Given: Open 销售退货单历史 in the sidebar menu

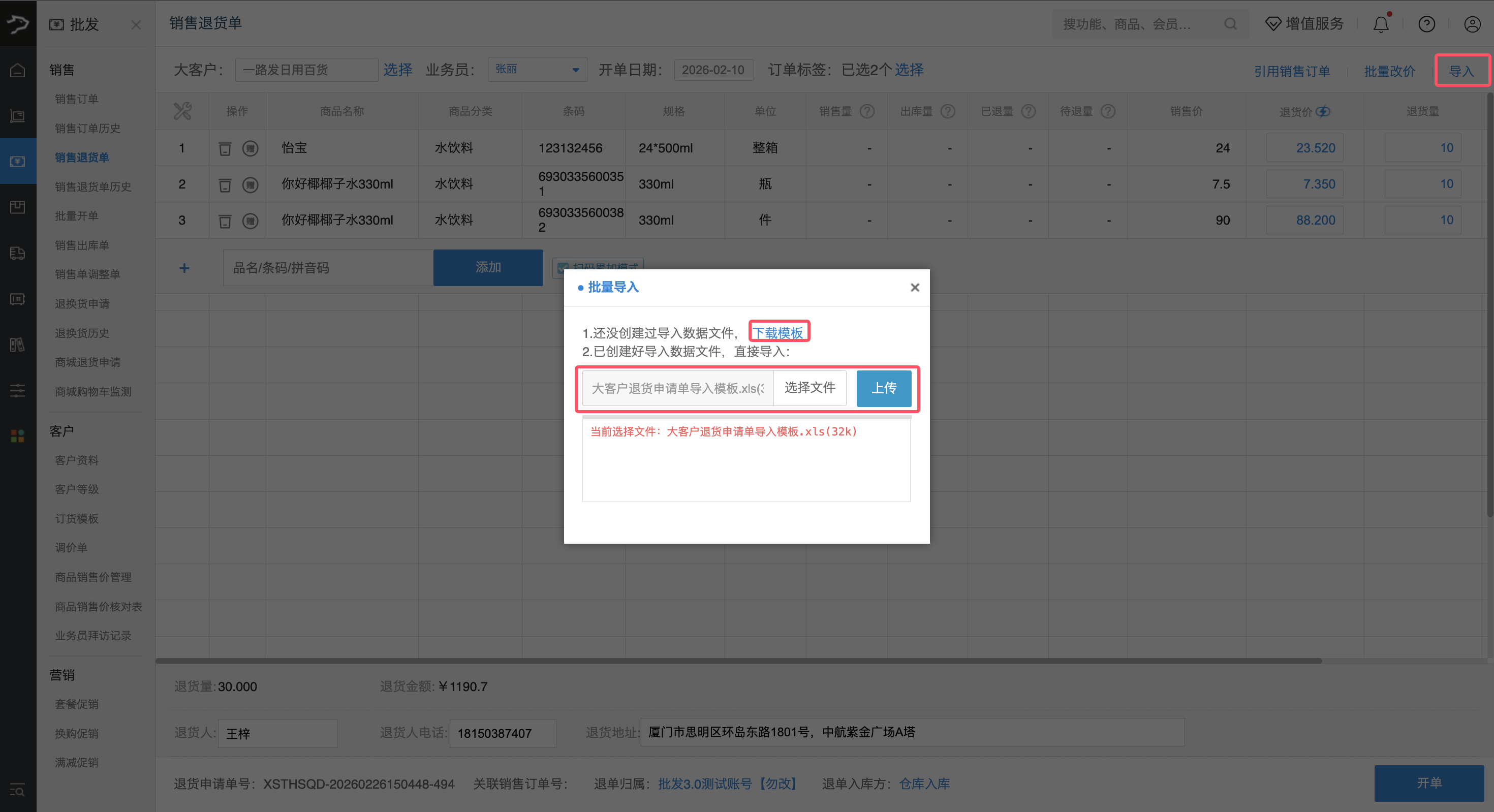Looking at the screenshot, I should click(93, 186).
